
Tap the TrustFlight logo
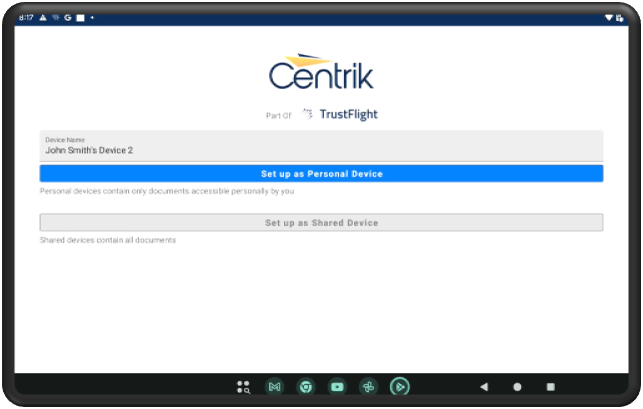click(340, 114)
